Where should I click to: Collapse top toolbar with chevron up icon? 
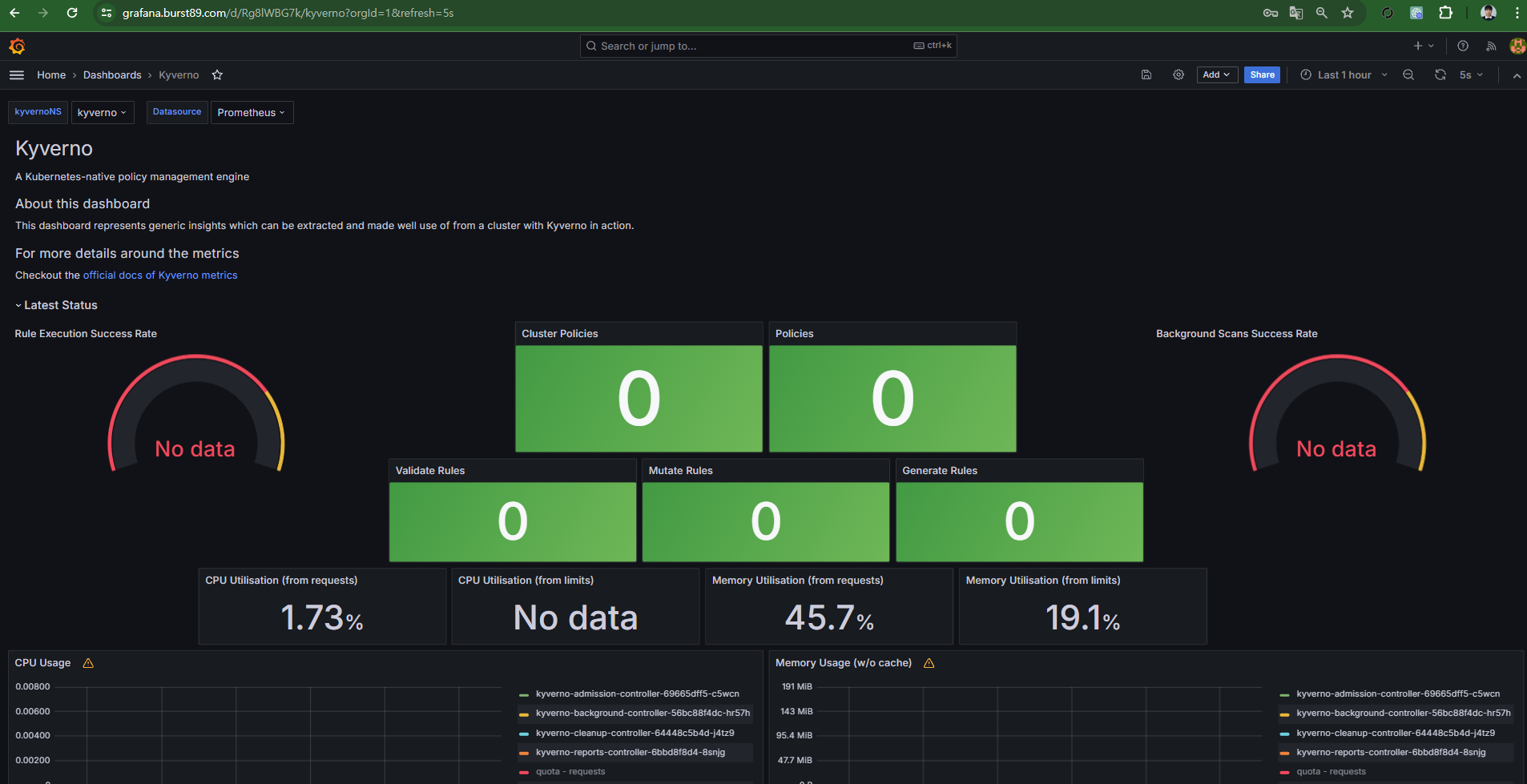(1517, 75)
